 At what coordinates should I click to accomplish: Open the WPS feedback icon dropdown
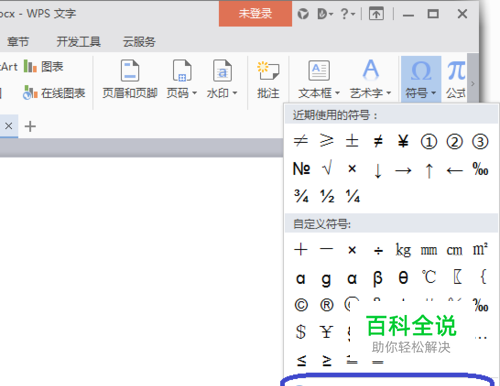coord(325,14)
